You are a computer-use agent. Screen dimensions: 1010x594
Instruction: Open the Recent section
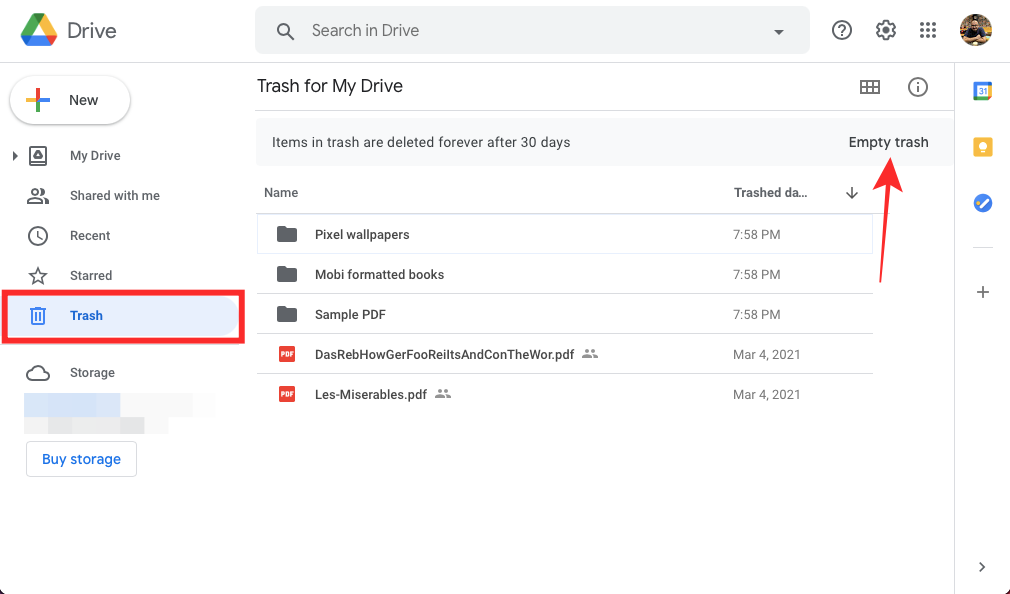point(90,236)
